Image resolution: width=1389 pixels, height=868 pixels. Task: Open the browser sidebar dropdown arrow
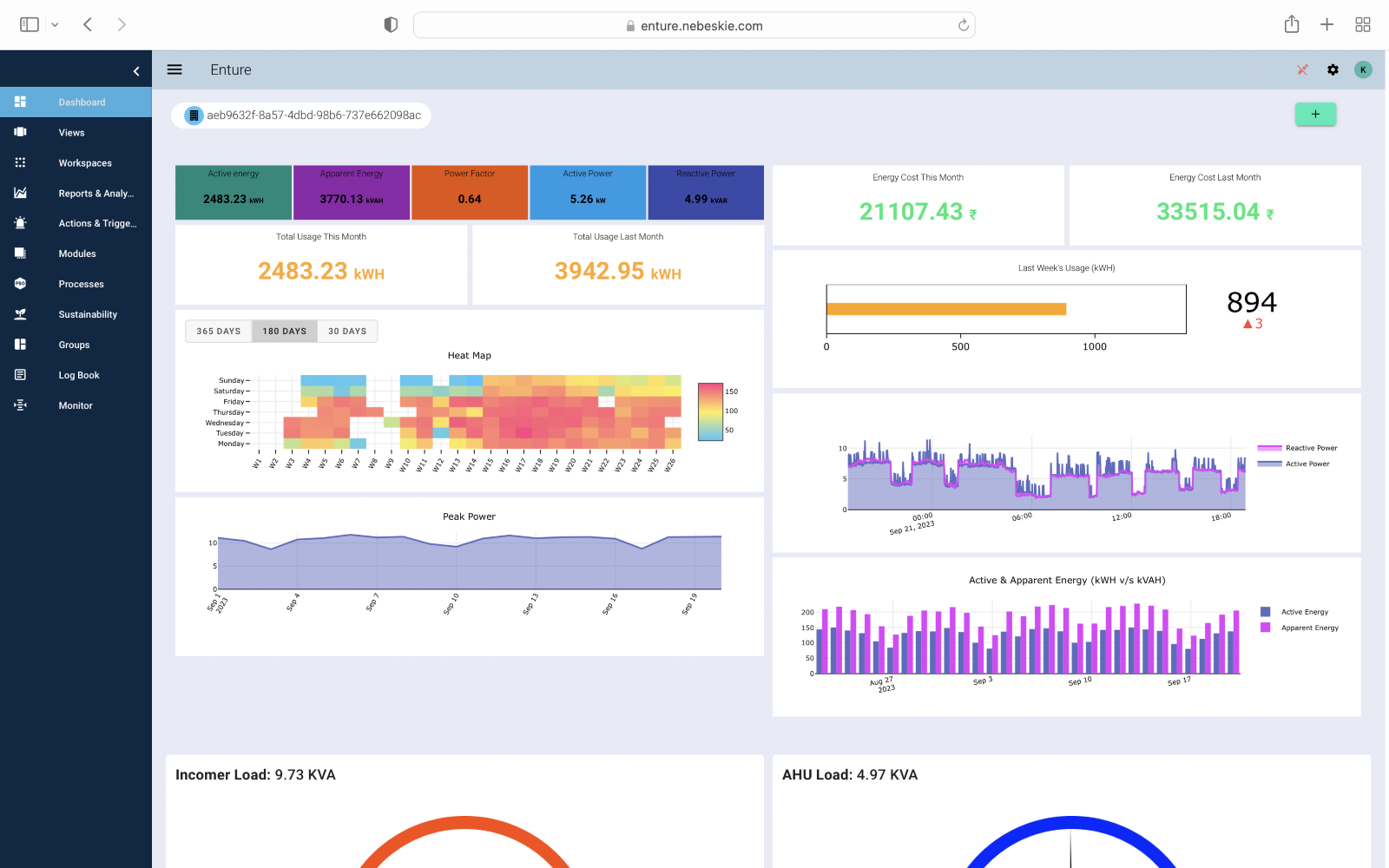click(55, 25)
